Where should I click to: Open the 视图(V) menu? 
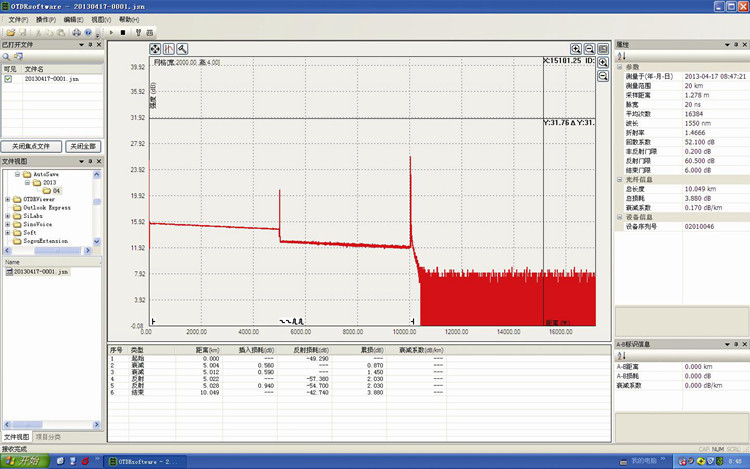(x=100, y=19)
